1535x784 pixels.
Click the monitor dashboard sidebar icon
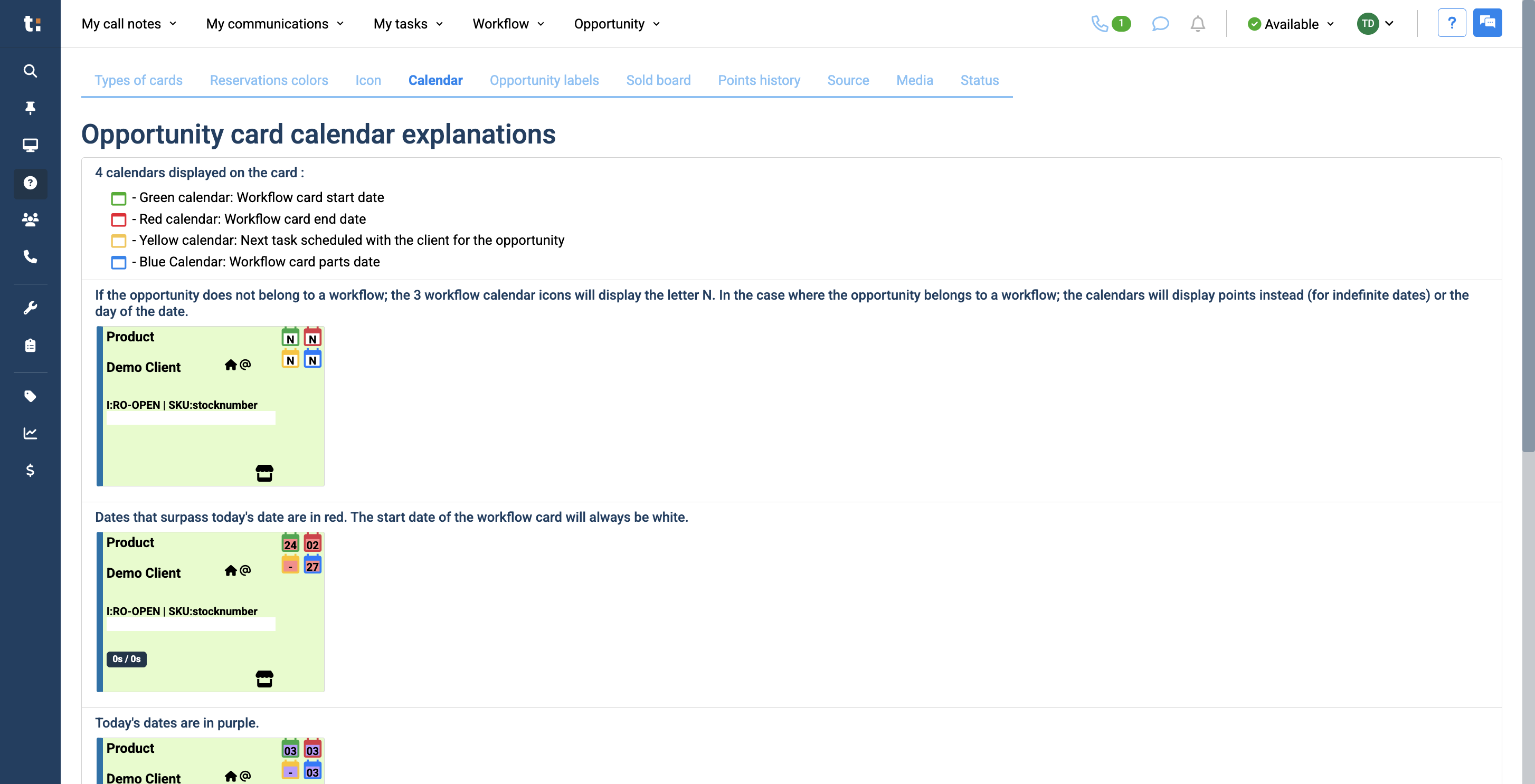(x=31, y=146)
